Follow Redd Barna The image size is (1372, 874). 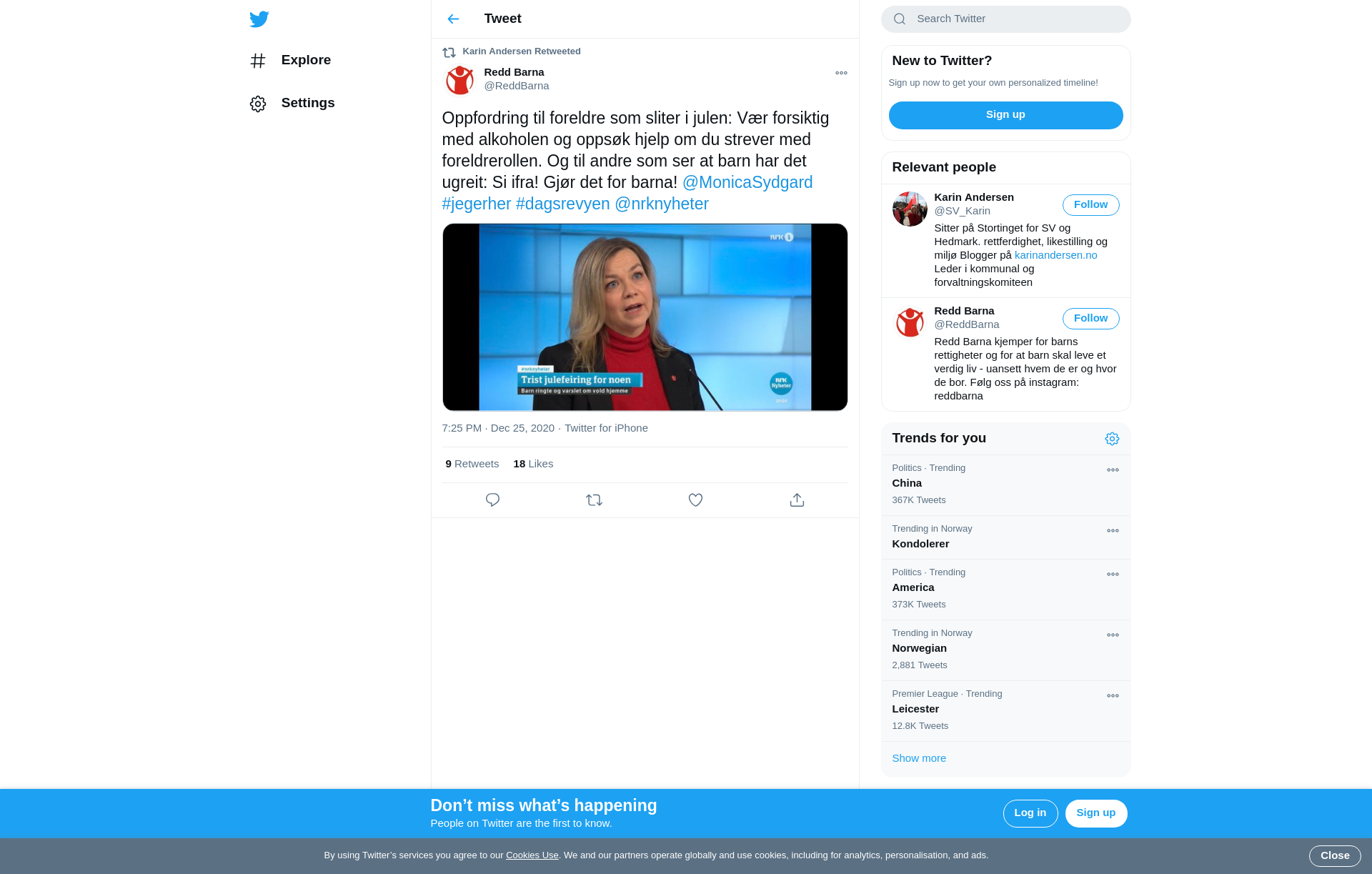1090,319
